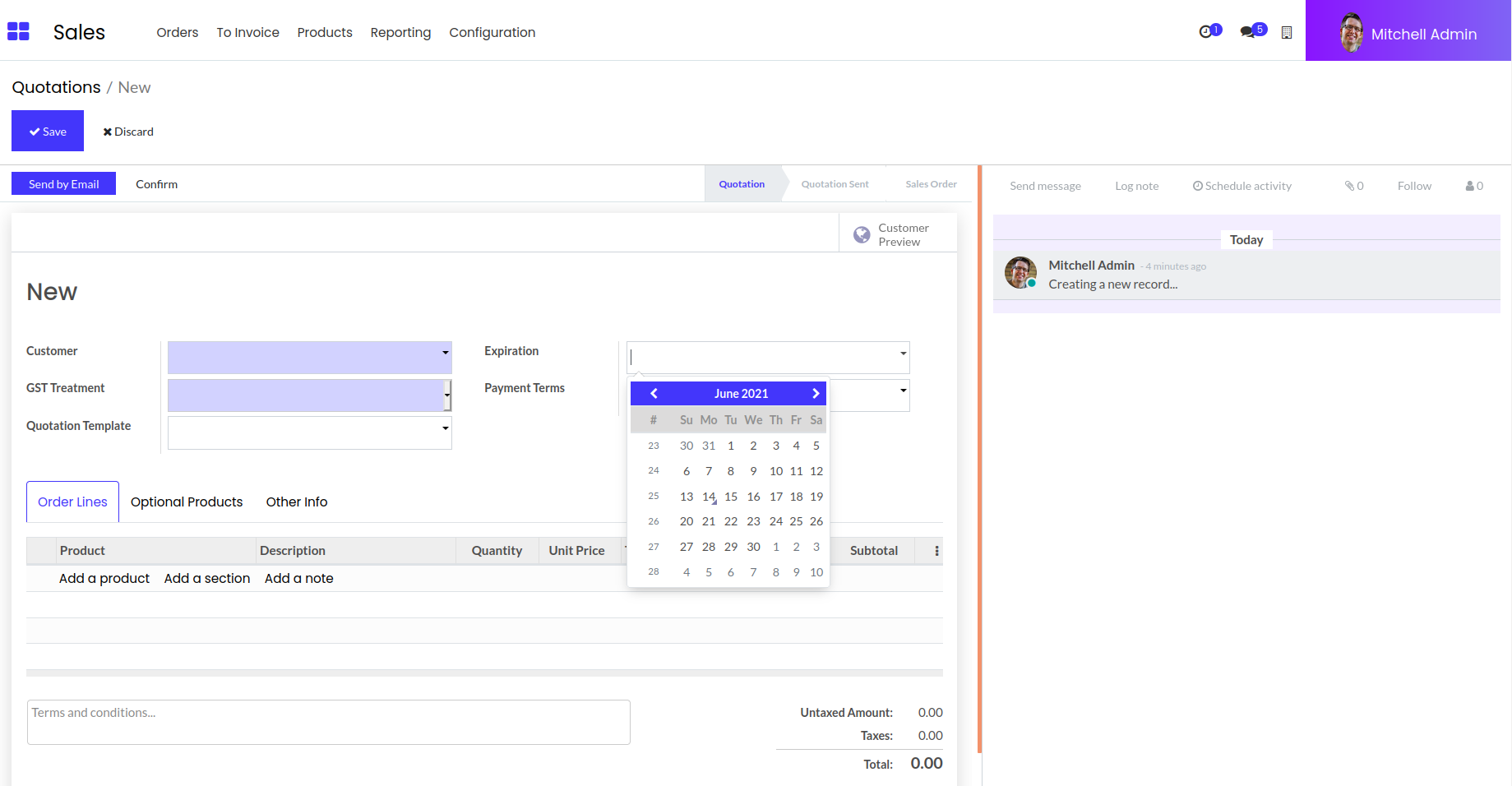
Task: Expand the Payment Terms dropdown
Action: [903, 391]
